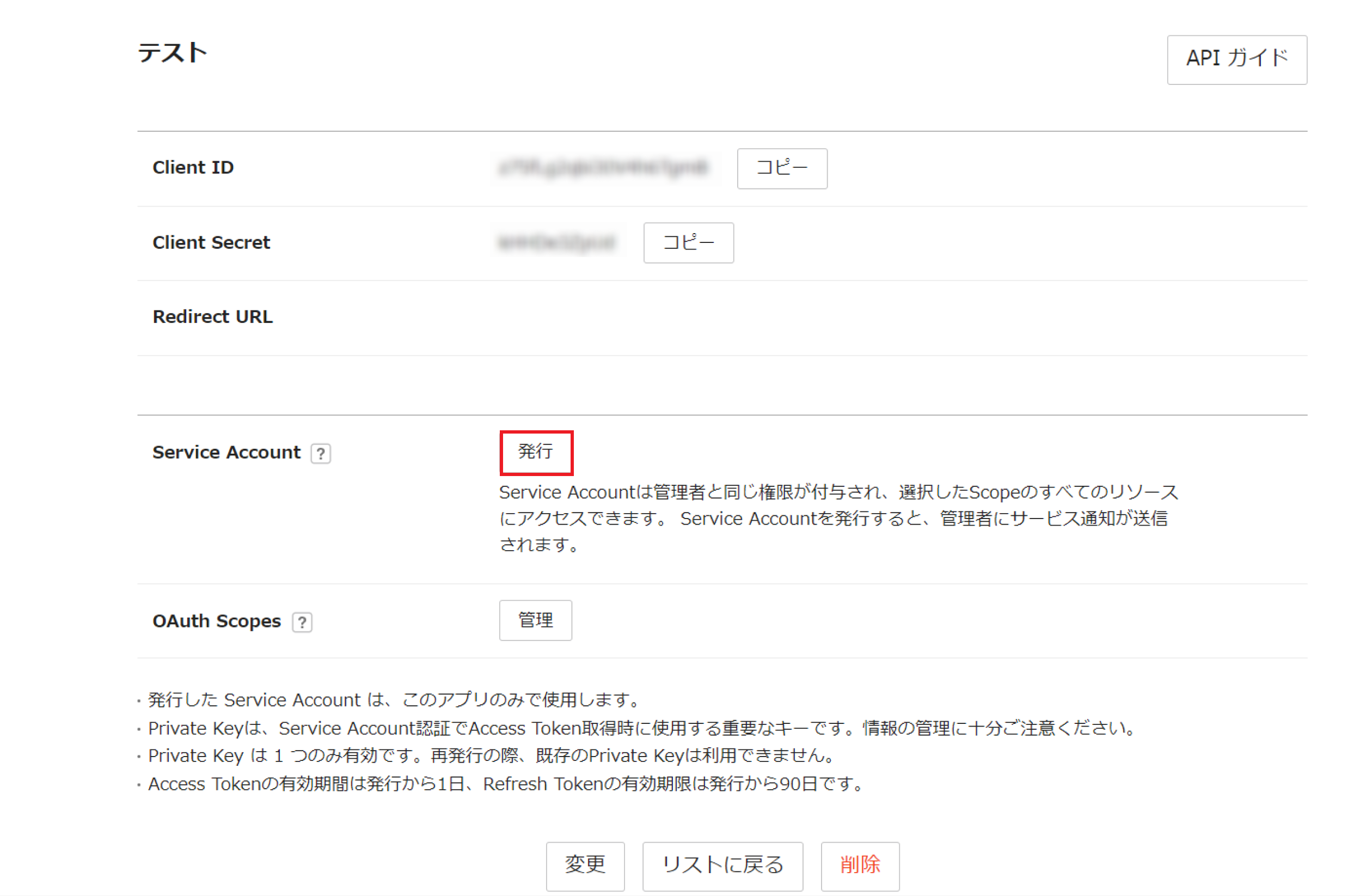This screenshot has width=1372, height=896.
Task: Click the Access Token validity note
Action: [x=506, y=784]
